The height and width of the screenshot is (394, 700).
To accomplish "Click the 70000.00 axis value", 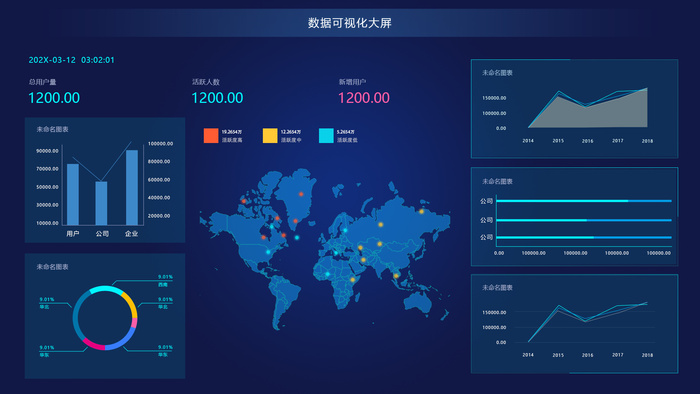I will tap(47, 169).
